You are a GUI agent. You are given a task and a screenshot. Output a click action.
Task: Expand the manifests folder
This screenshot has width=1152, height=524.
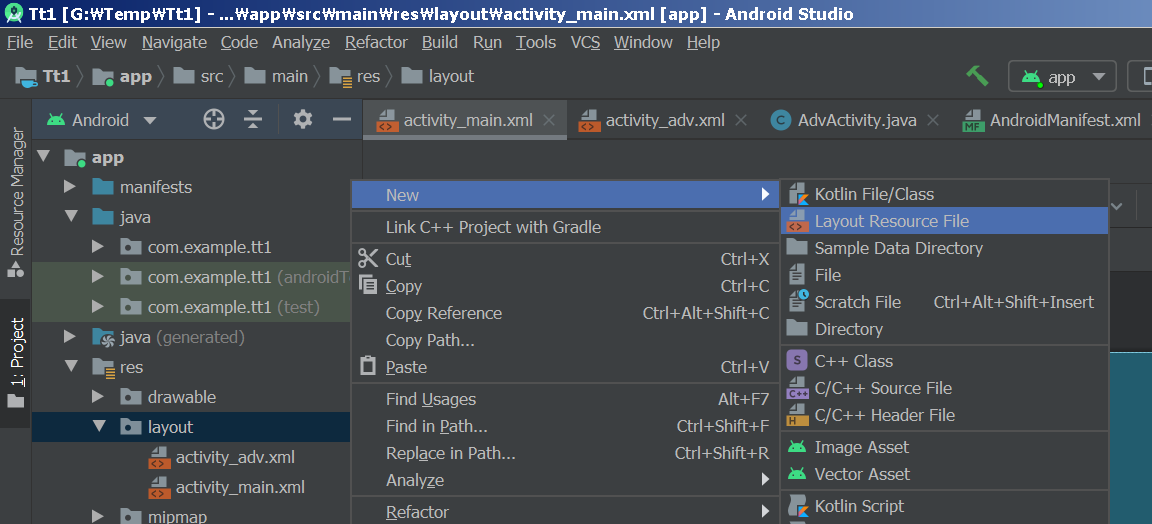[70, 187]
